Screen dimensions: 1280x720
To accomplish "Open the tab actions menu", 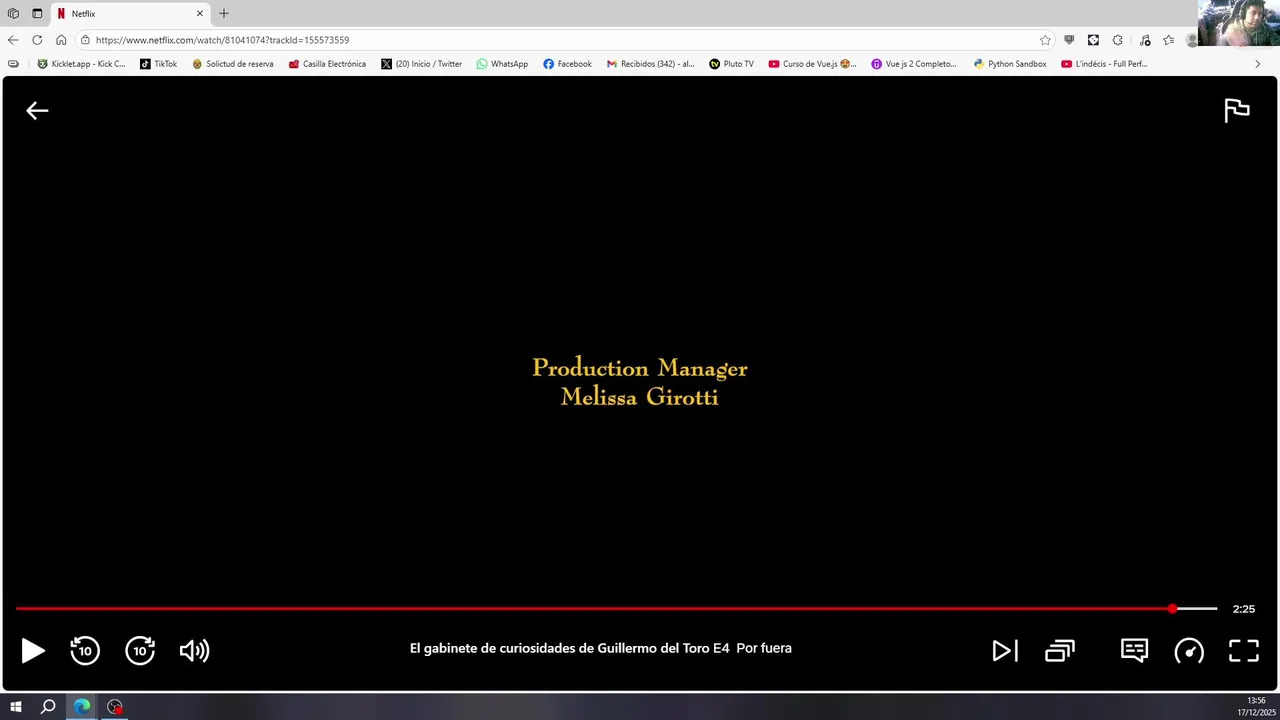I will pos(37,14).
